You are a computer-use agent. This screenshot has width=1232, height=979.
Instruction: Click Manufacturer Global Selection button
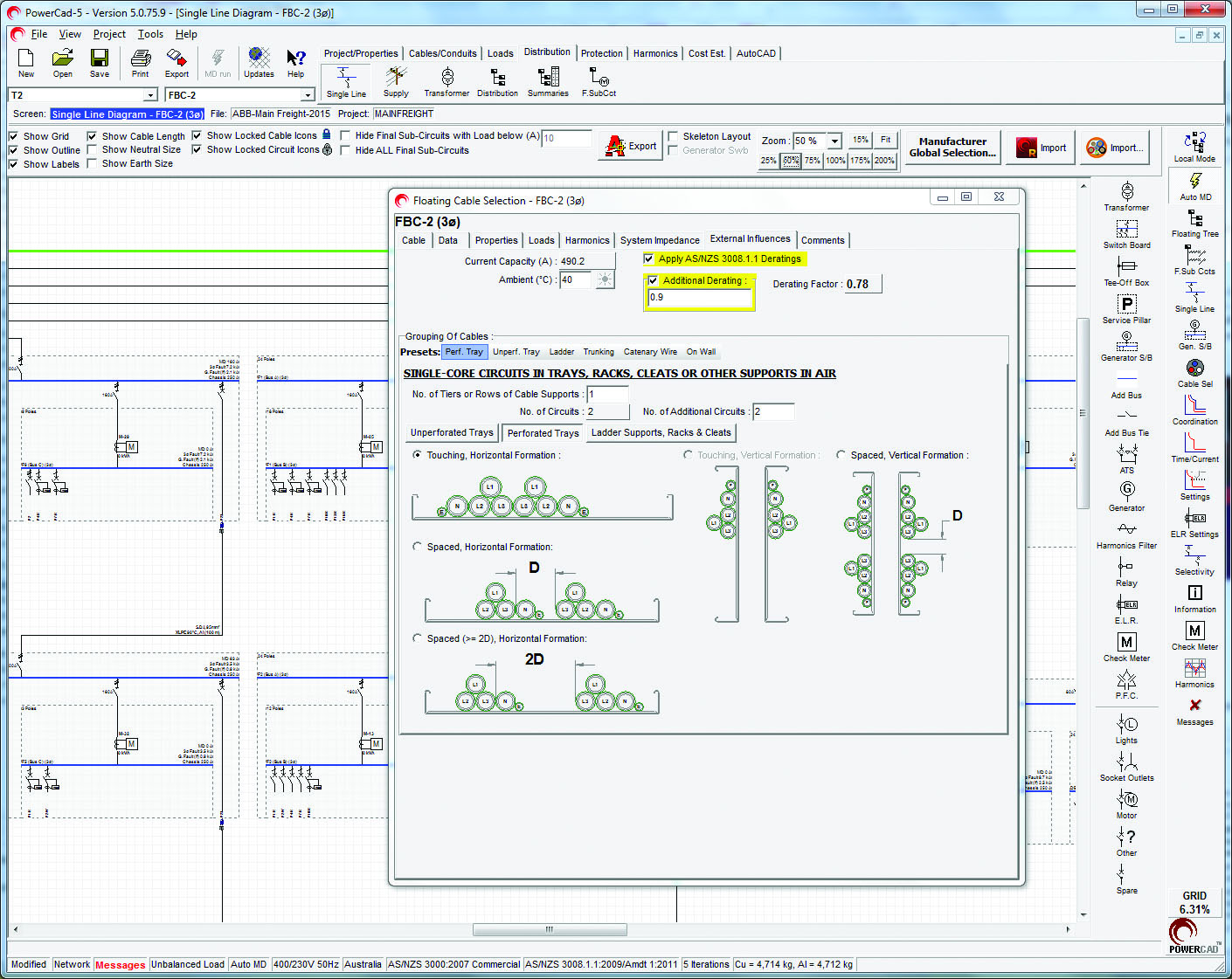click(x=952, y=147)
